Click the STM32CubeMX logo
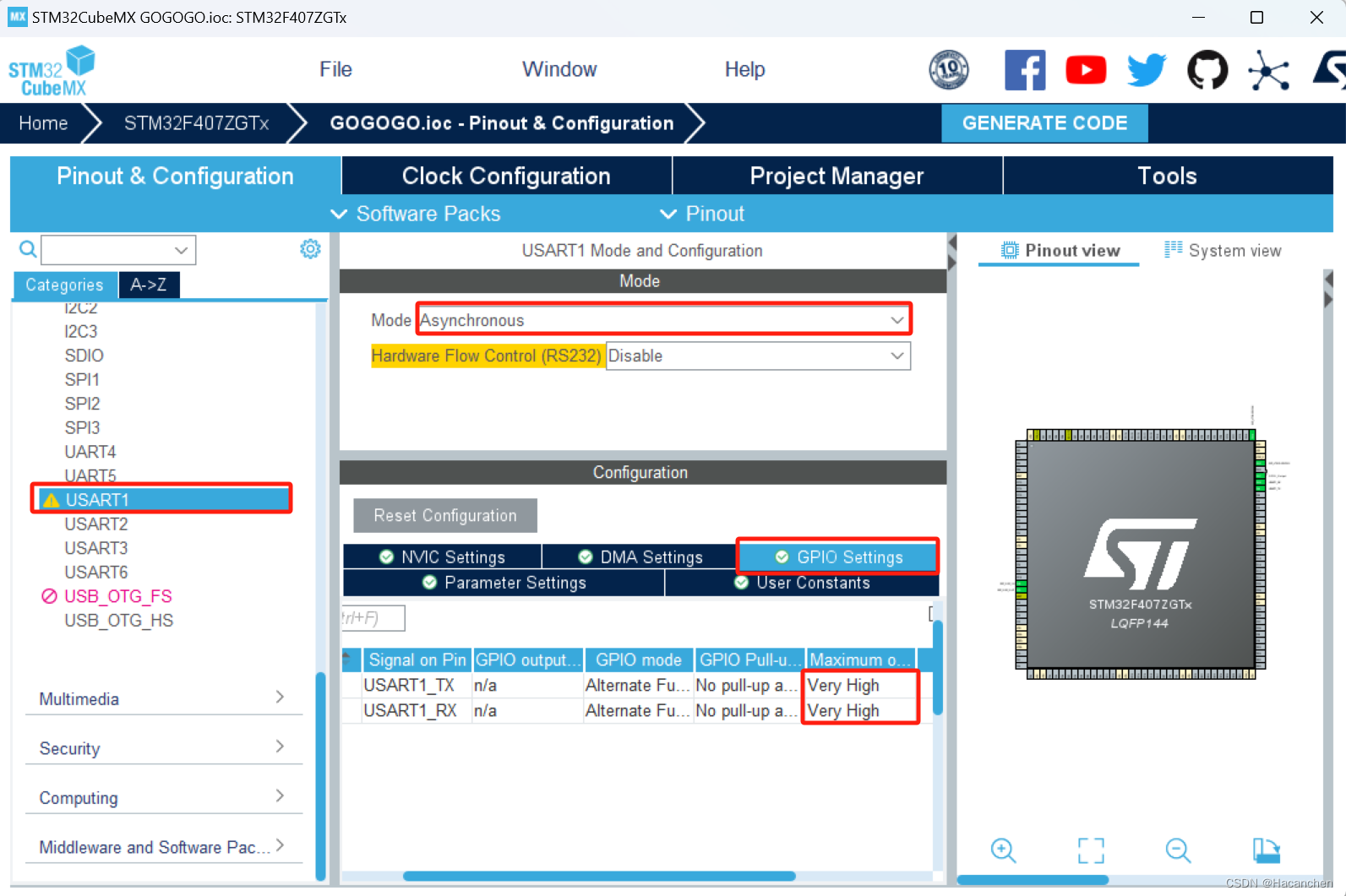This screenshot has height=896, width=1346. coord(52,71)
